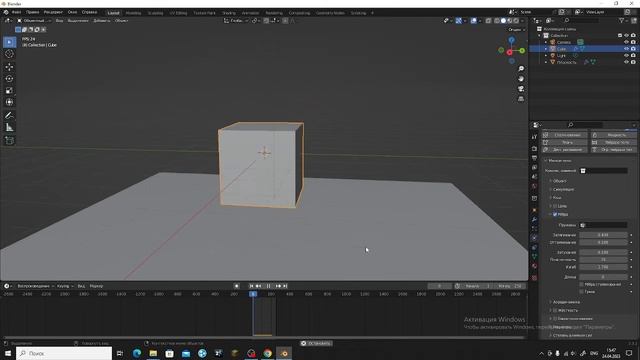Open the Modifiers wrench properties tab

tap(534, 220)
